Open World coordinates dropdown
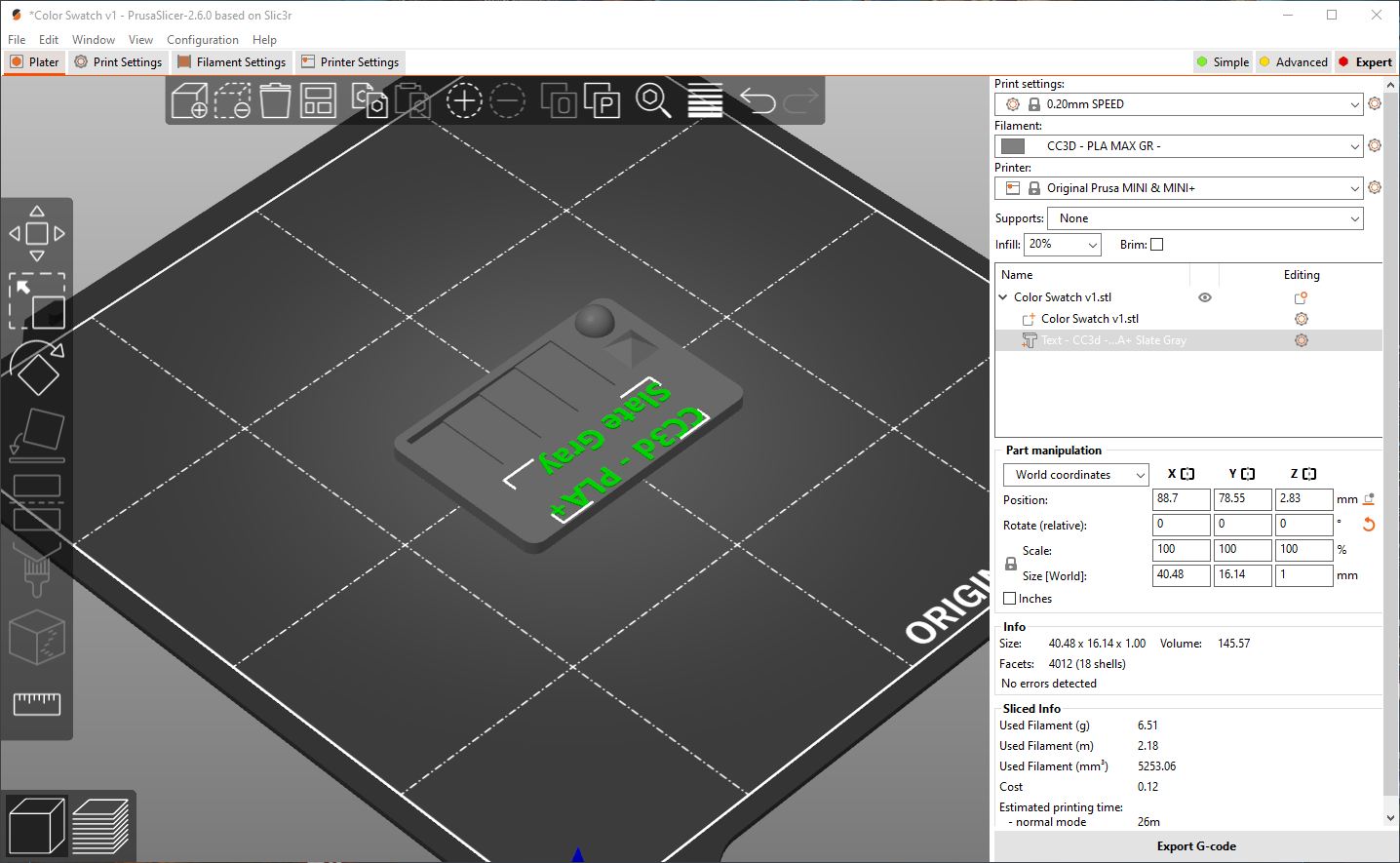 [1076, 475]
